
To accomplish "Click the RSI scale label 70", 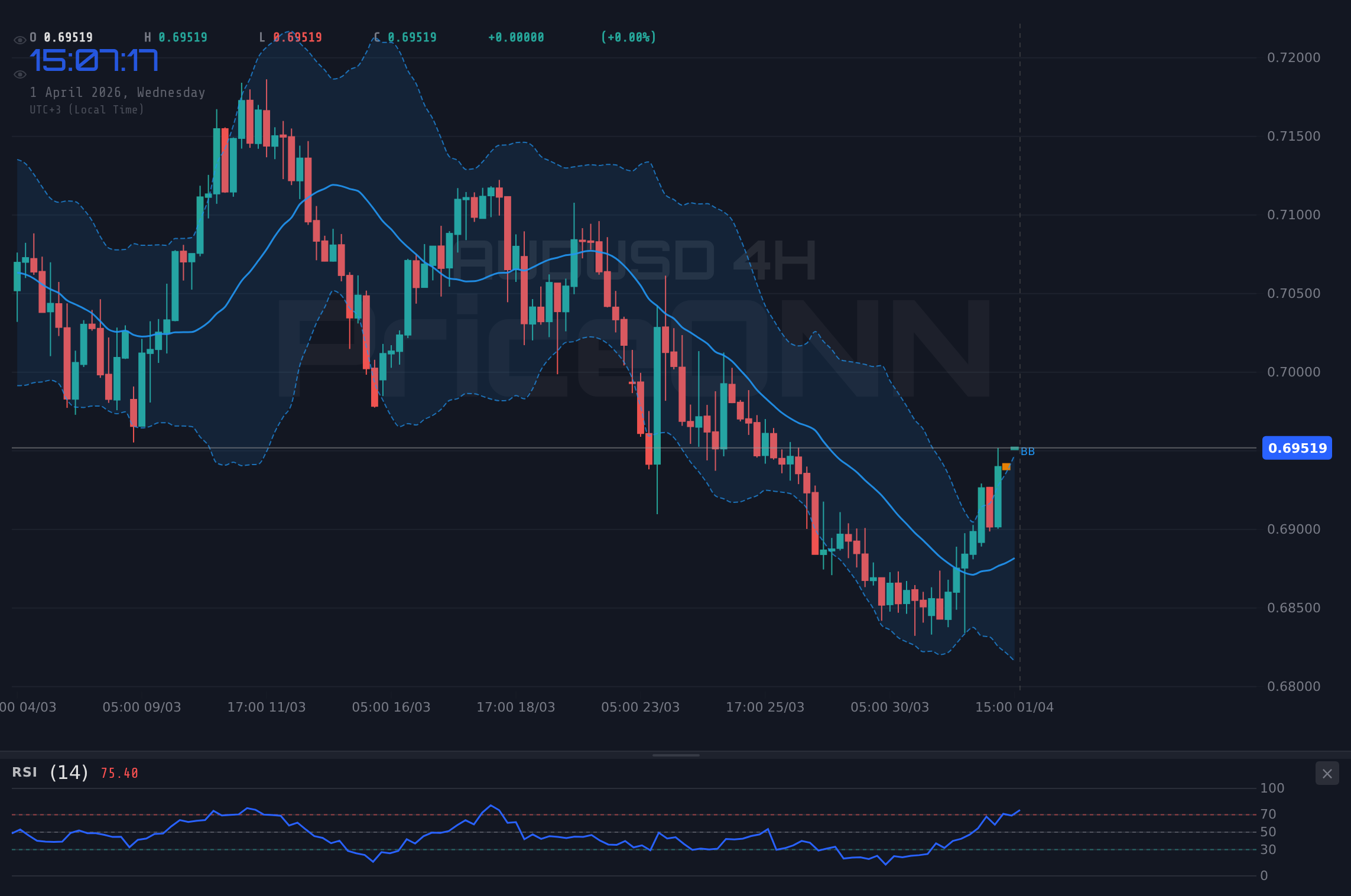I will 1268,814.
